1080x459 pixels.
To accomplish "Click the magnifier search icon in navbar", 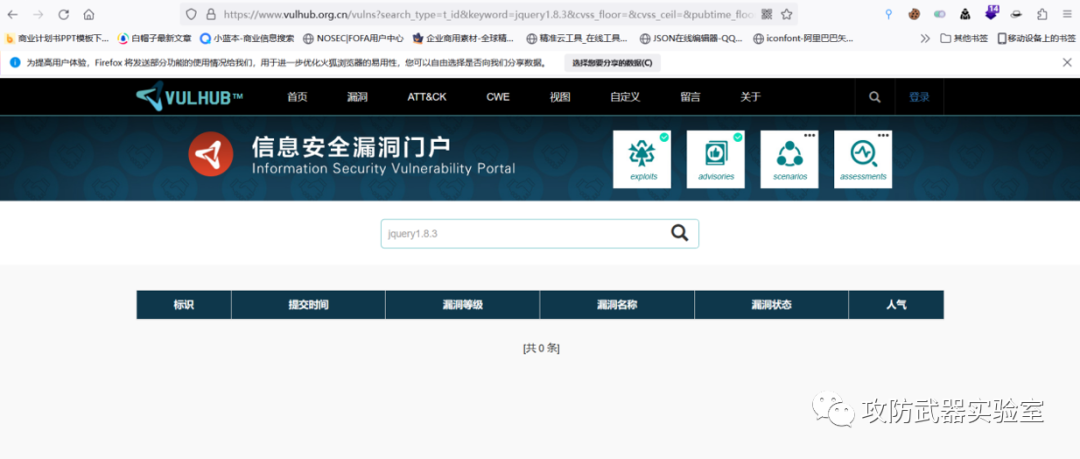I will [875, 97].
